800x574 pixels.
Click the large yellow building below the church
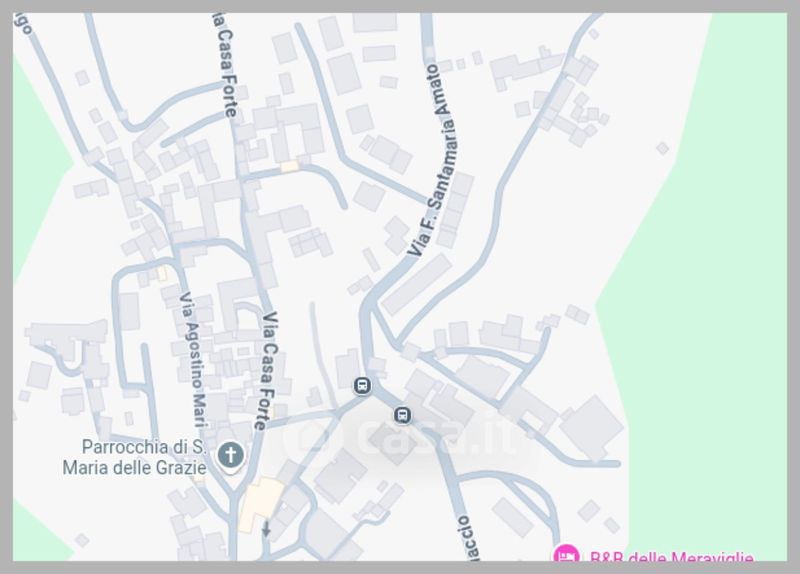tap(260, 504)
